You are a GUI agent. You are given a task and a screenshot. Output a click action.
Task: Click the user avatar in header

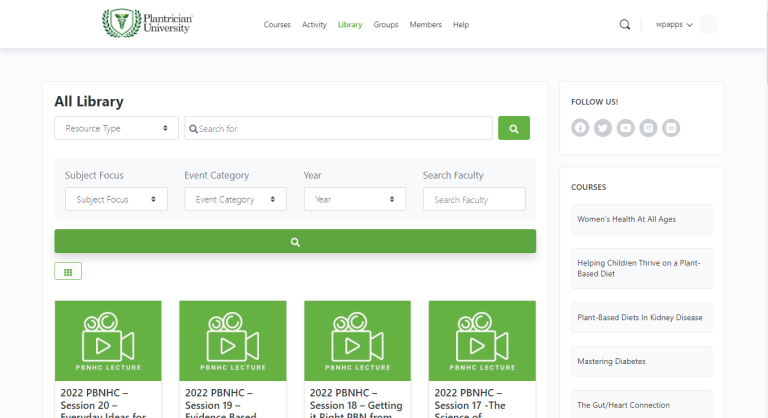coord(708,25)
